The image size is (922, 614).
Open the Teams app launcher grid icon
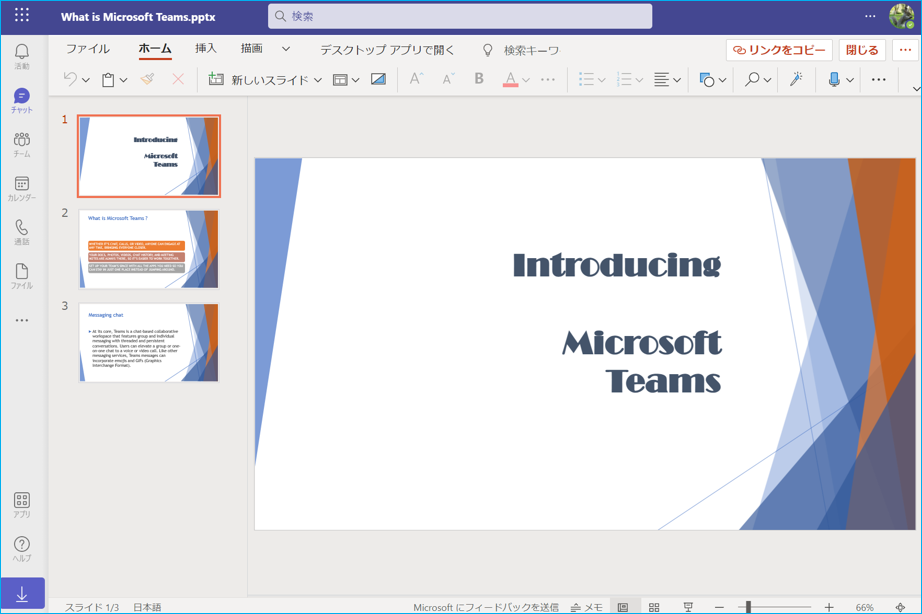pos(21,15)
